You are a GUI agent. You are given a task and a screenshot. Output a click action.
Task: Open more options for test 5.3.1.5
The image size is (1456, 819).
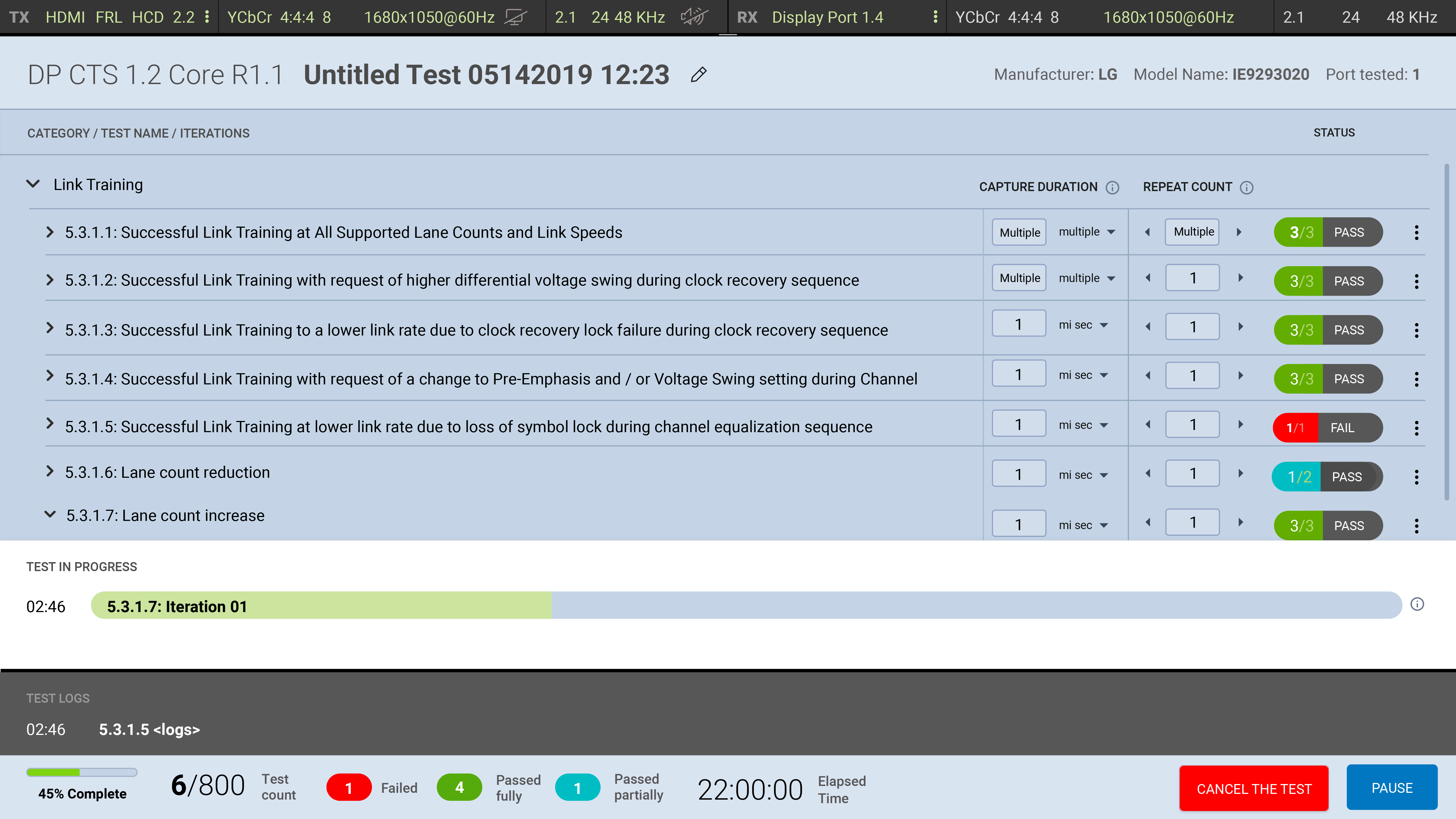click(1416, 428)
